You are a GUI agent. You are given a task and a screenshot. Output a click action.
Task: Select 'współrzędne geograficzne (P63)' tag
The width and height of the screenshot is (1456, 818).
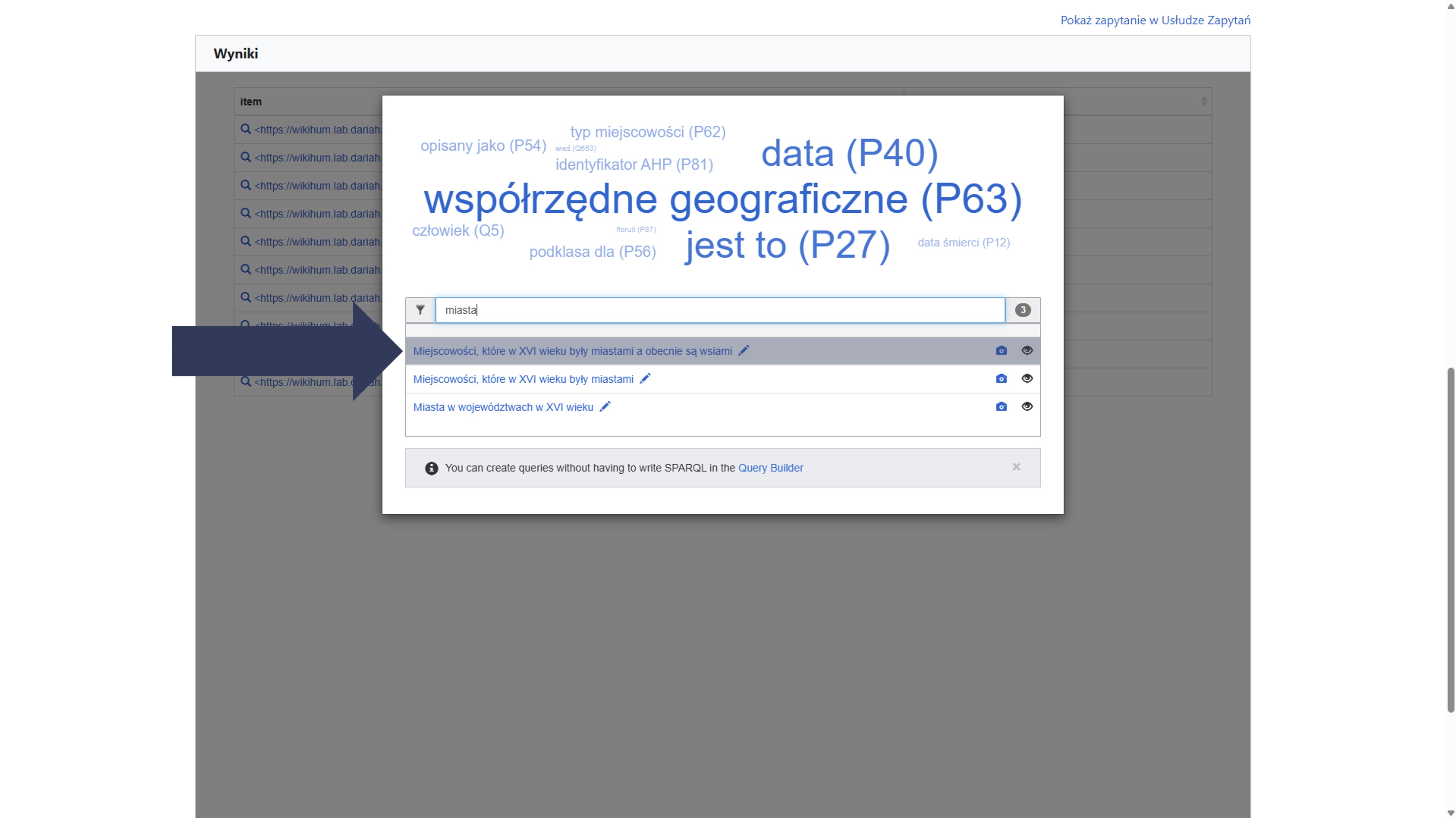(x=722, y=199)
